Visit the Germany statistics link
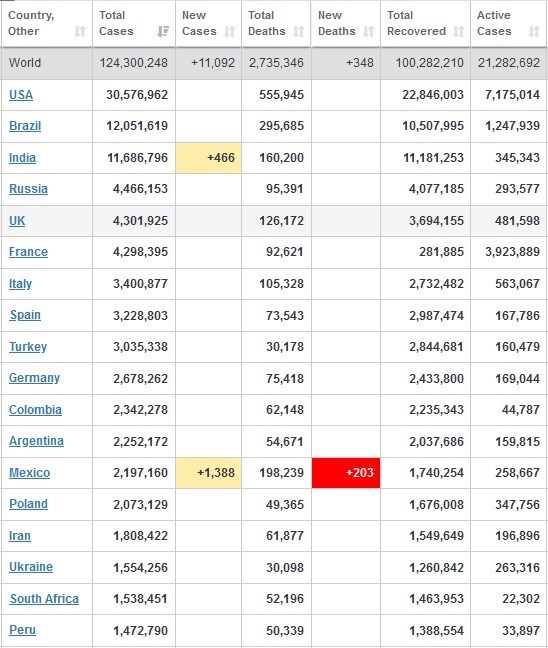 pyautogui.click(x=34, y=378)
